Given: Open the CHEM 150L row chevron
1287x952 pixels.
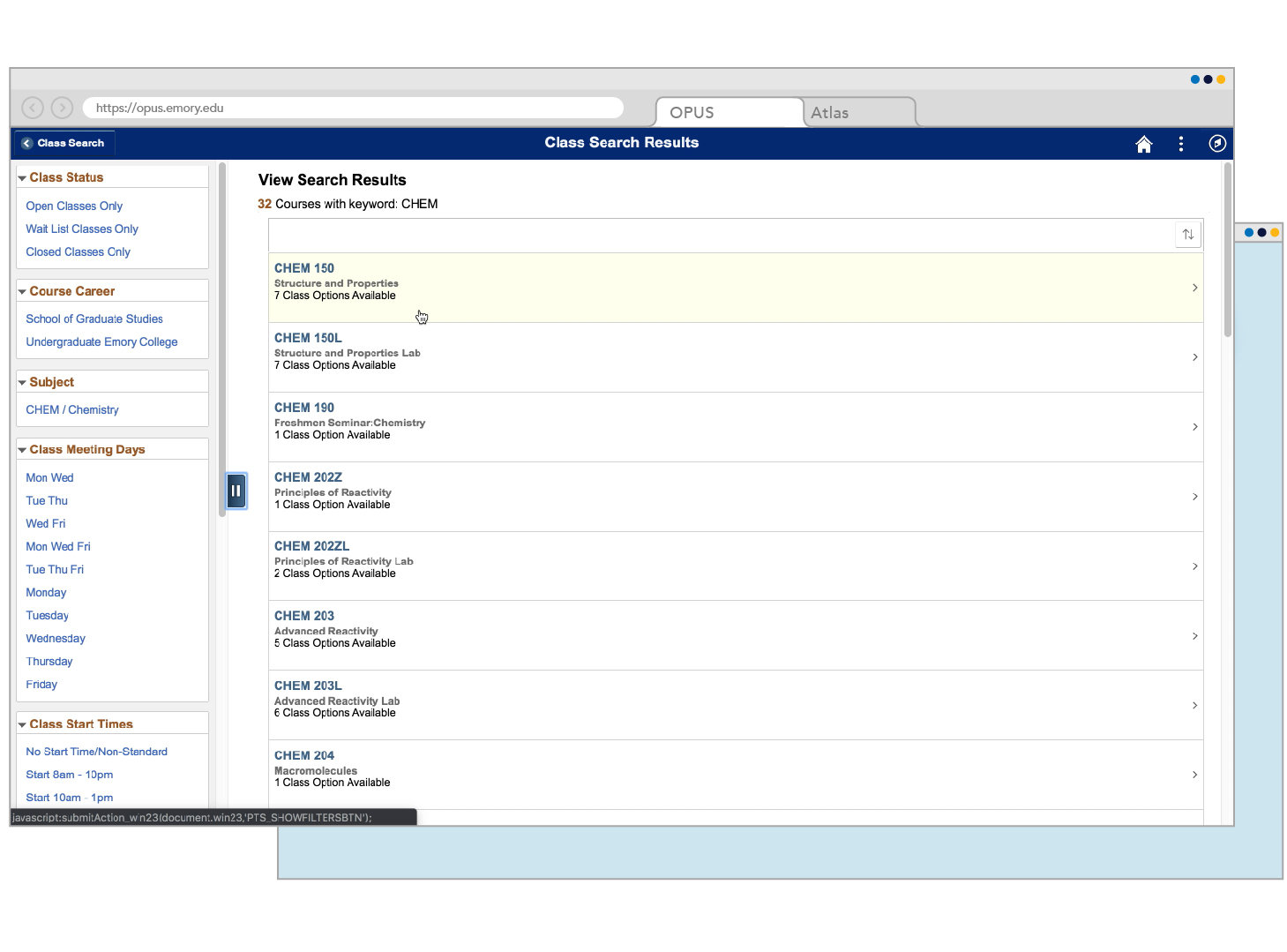Looking at the screenshot, I should pos(1194,357).
